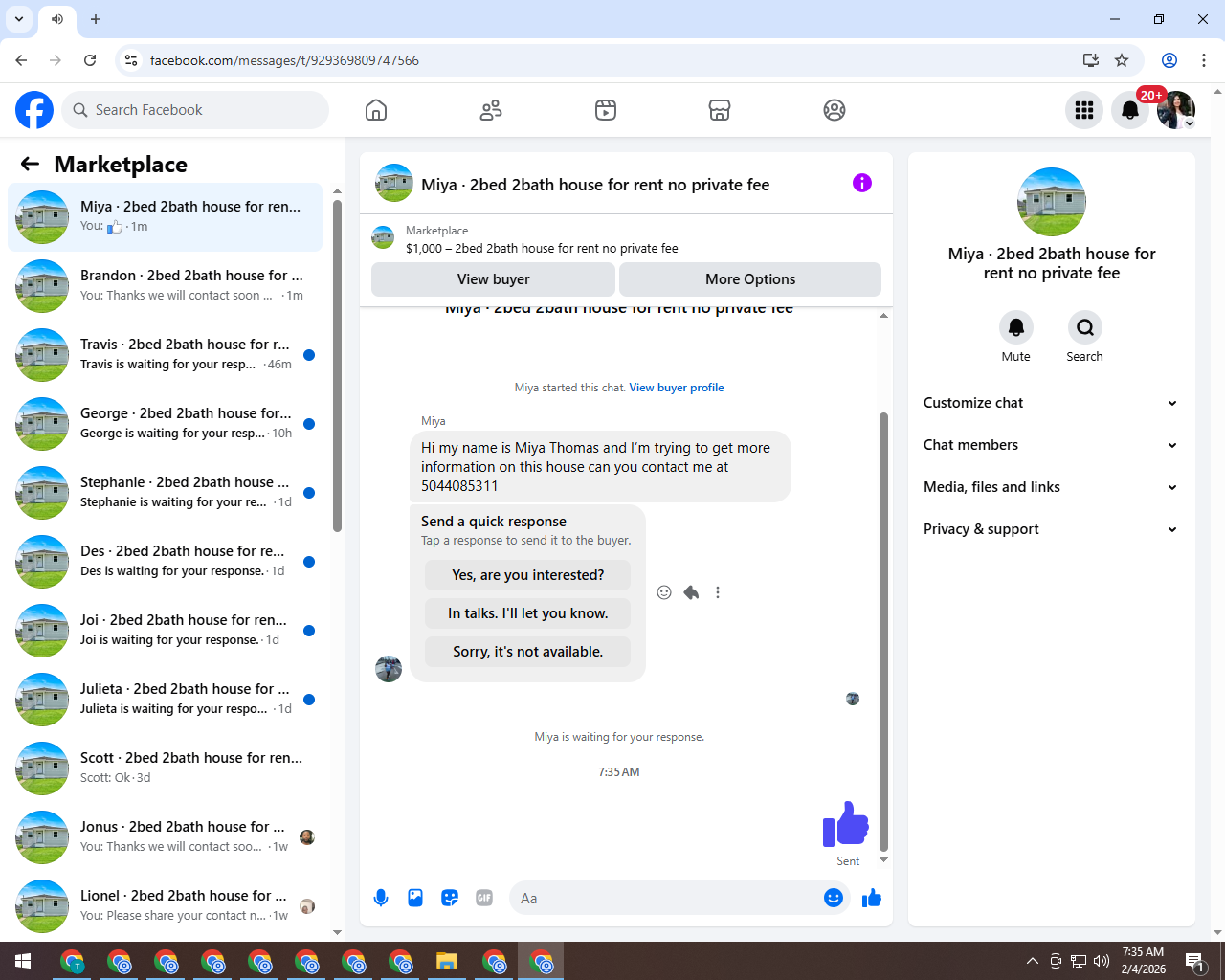Click the Facebook logo
The width and height of the screenshot is (1225, 980).
pyautogui.click(x=34, y=110)
